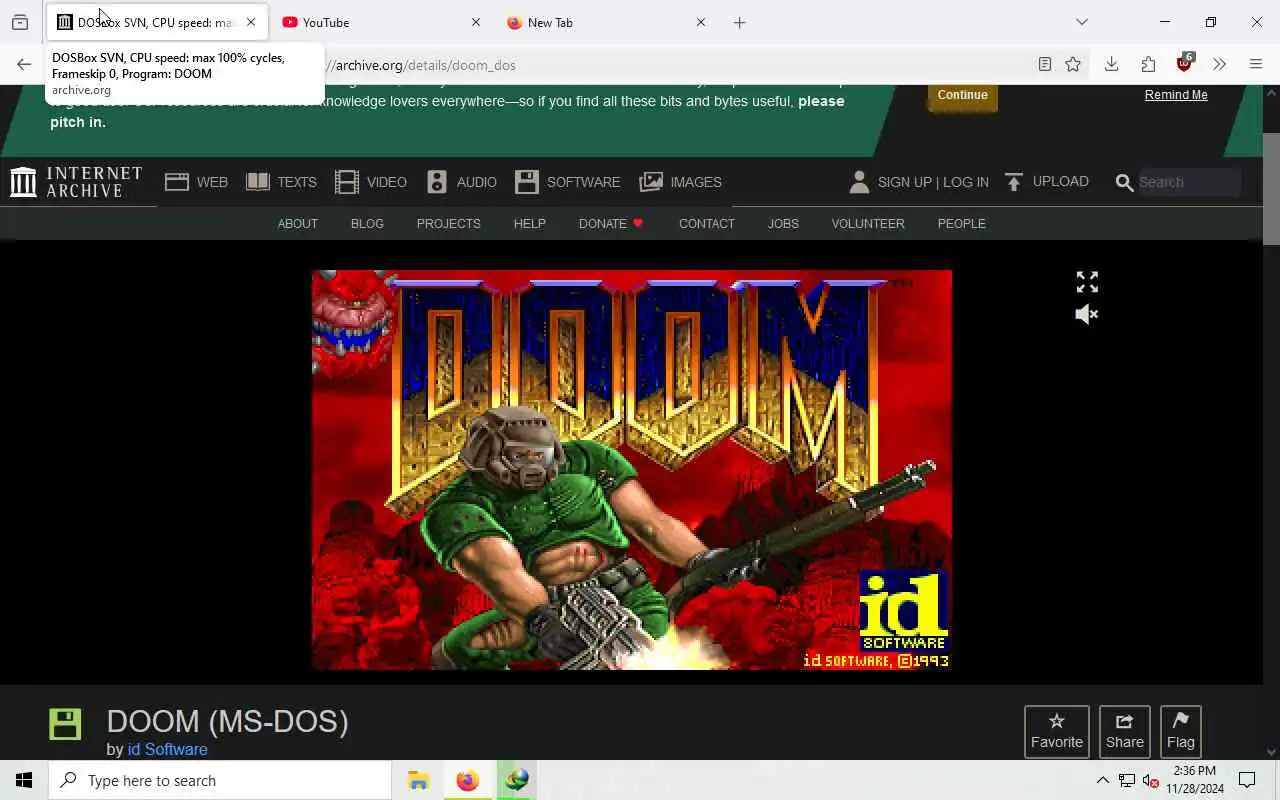Open the notifications action center
Screen dimensions: 1280x800
[x=1247, y=780]
